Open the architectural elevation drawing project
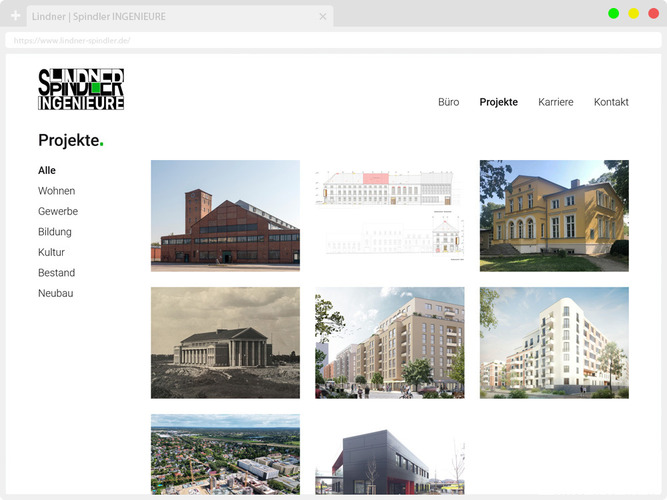Image resolution: width=667 pixels, height=500 pixels. point(389,215)
